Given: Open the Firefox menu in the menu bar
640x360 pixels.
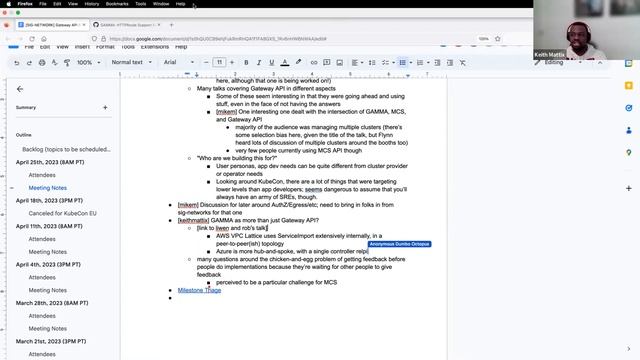Looking at the screenshot, I should click(25, 4).
